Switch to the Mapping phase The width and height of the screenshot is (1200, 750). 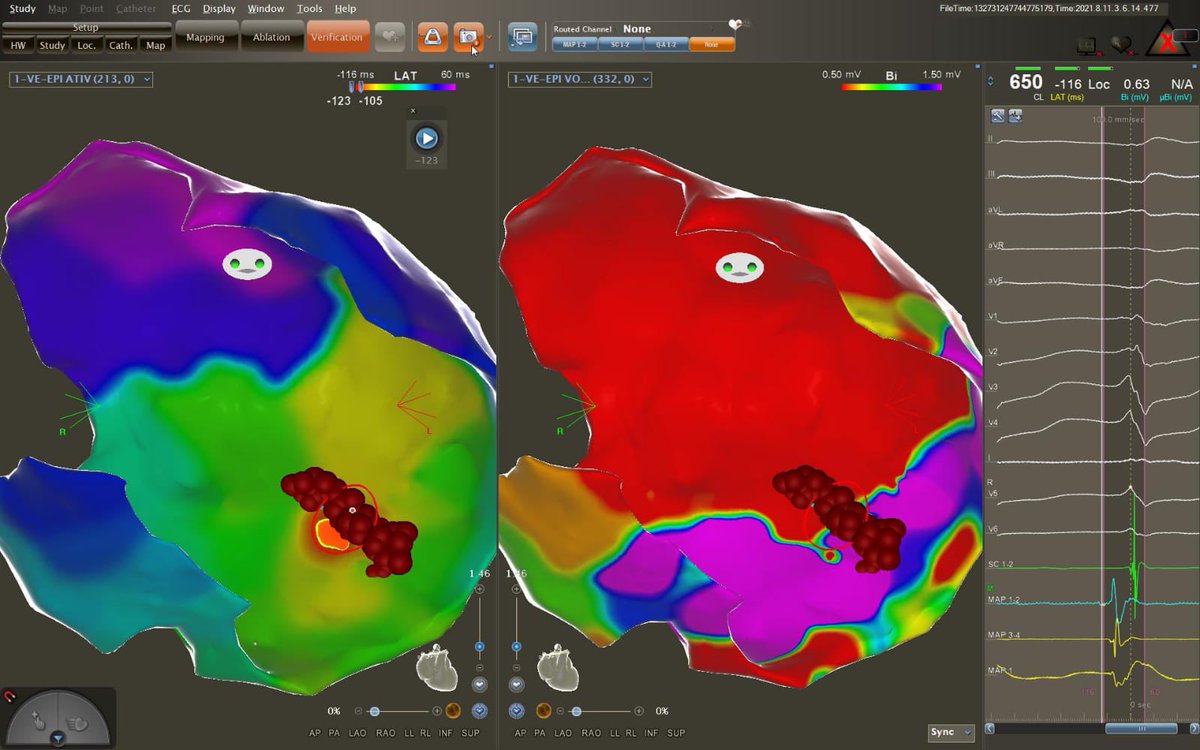[205, 38]
